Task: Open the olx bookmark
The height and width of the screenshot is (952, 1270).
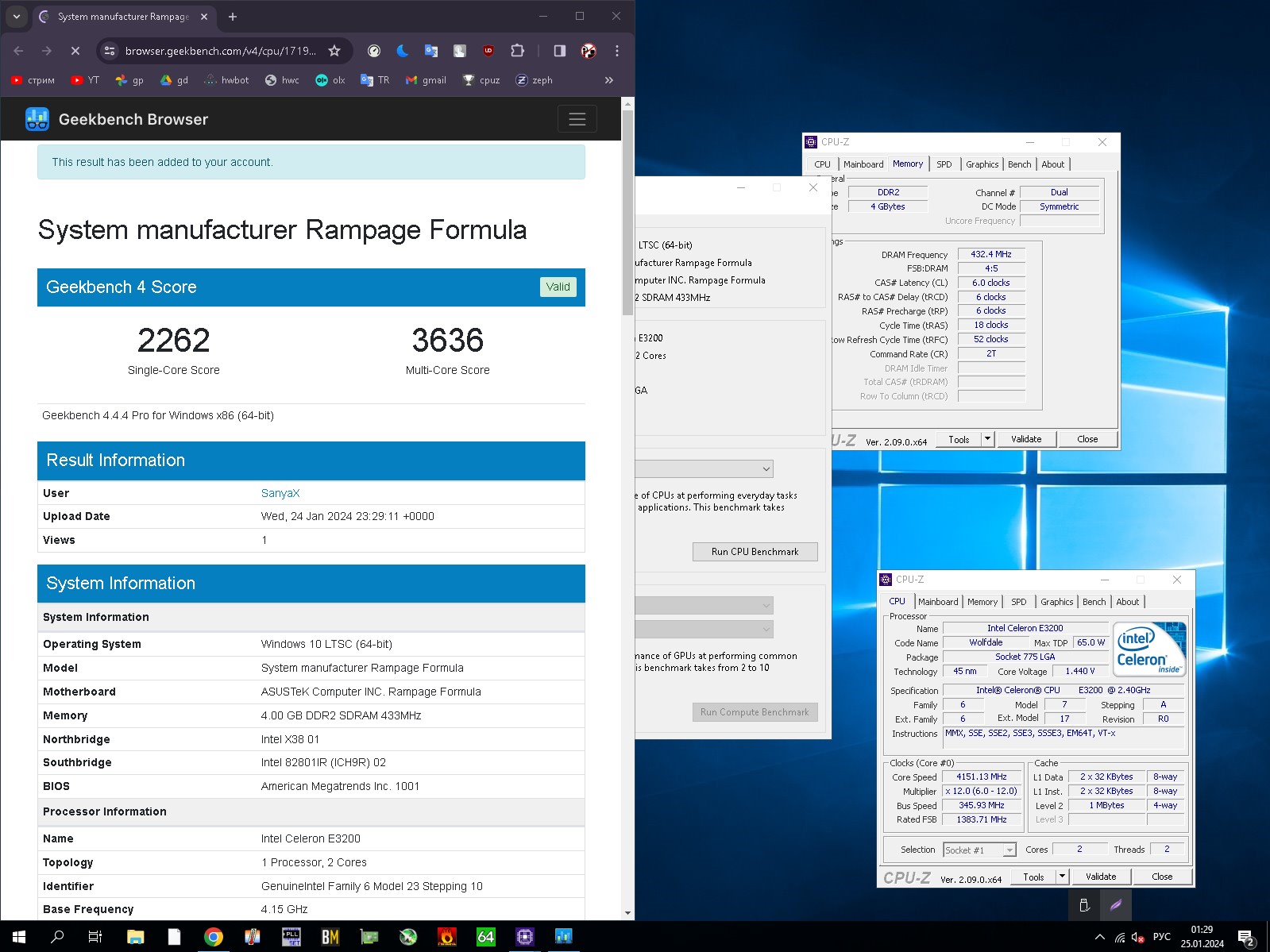Action: [x=330, y=80]
